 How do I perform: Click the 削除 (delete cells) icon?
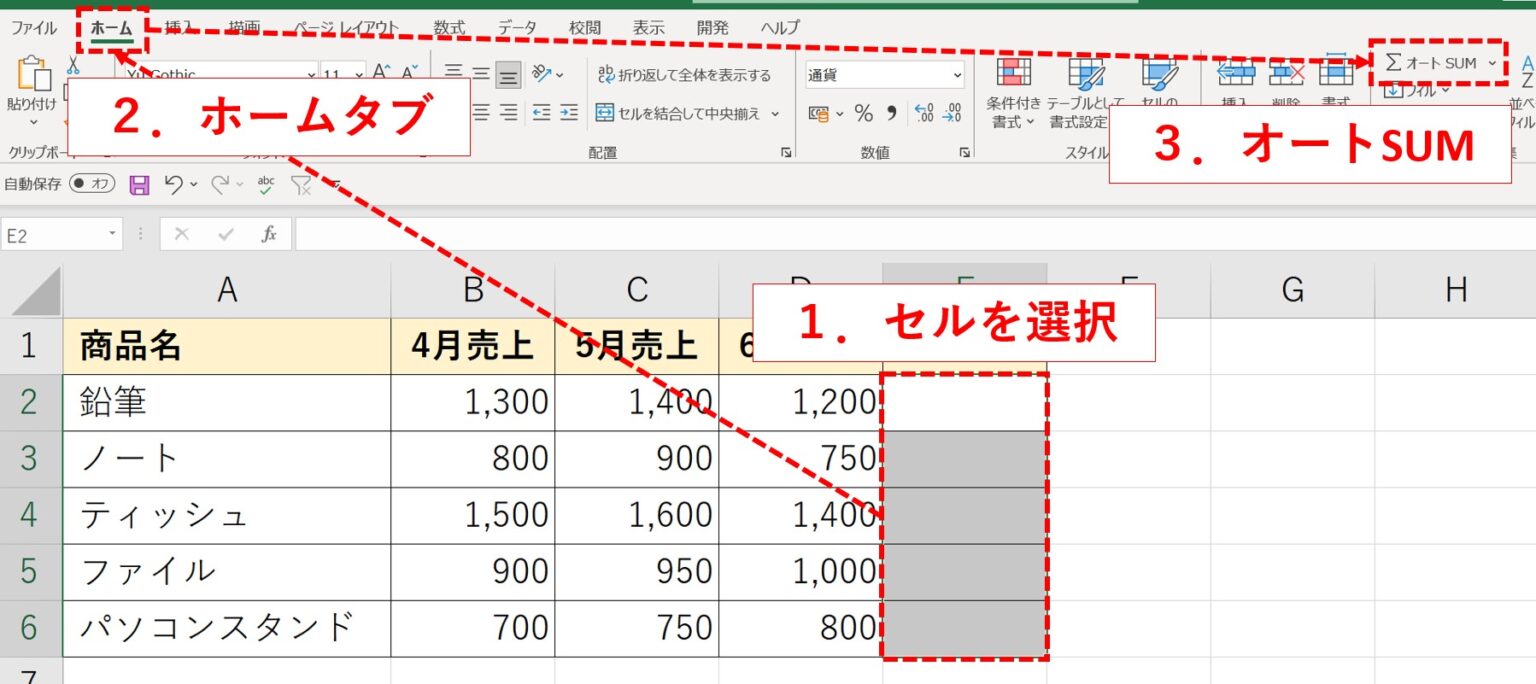point(1285,75)
